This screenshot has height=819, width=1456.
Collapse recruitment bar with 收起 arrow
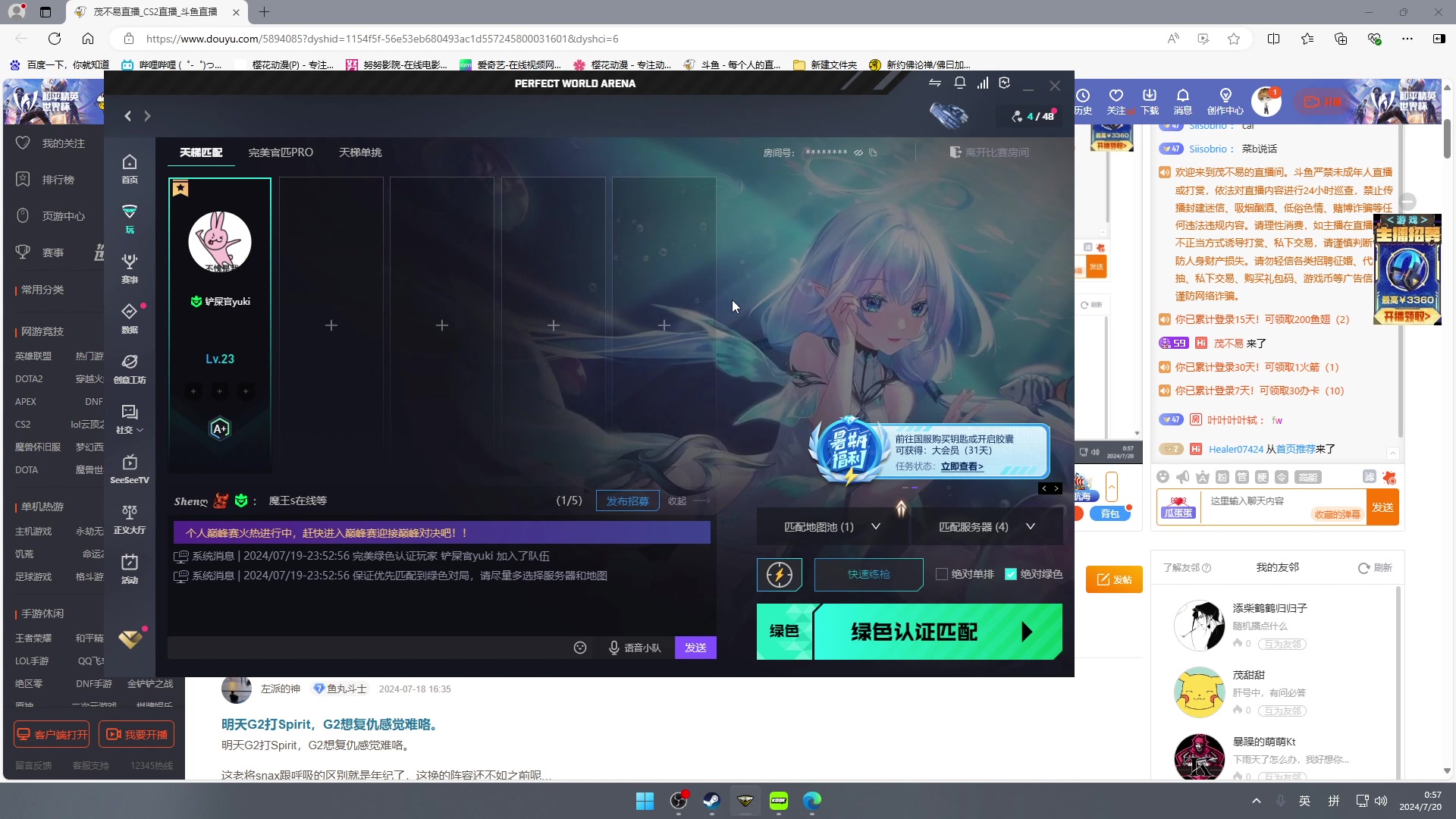pyautogui.click(x=689, y=500)
